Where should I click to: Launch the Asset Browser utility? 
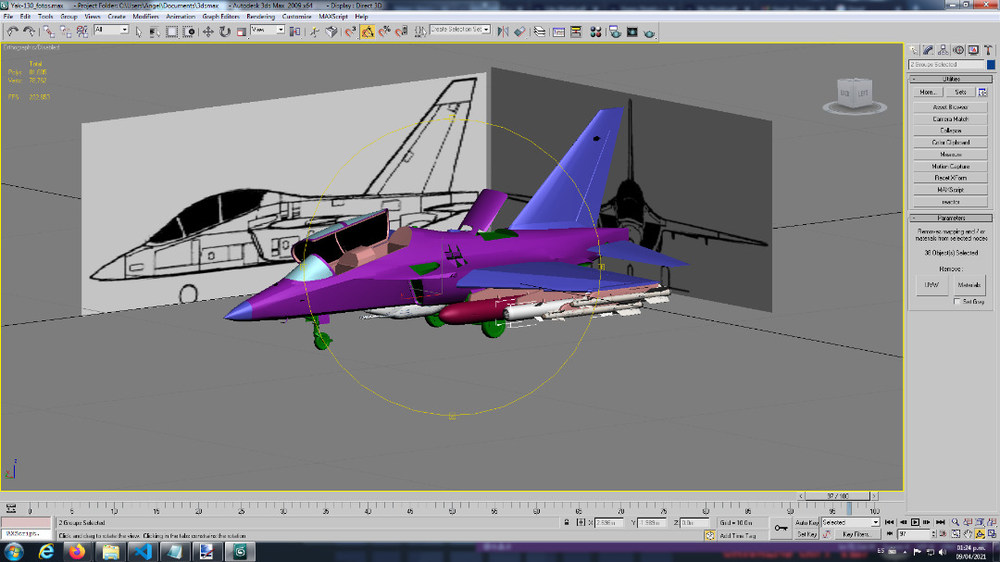coord(950,107)
